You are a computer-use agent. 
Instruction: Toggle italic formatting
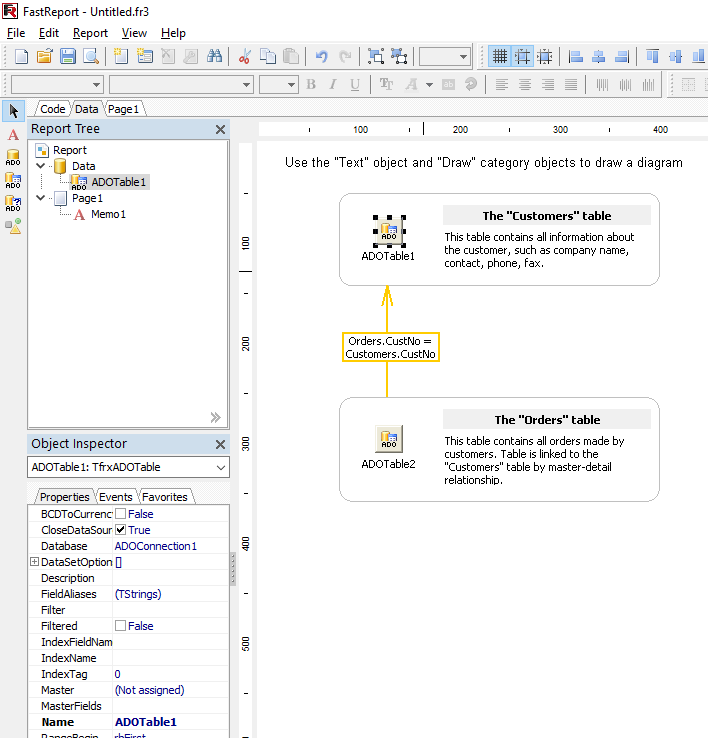[333, 85]
